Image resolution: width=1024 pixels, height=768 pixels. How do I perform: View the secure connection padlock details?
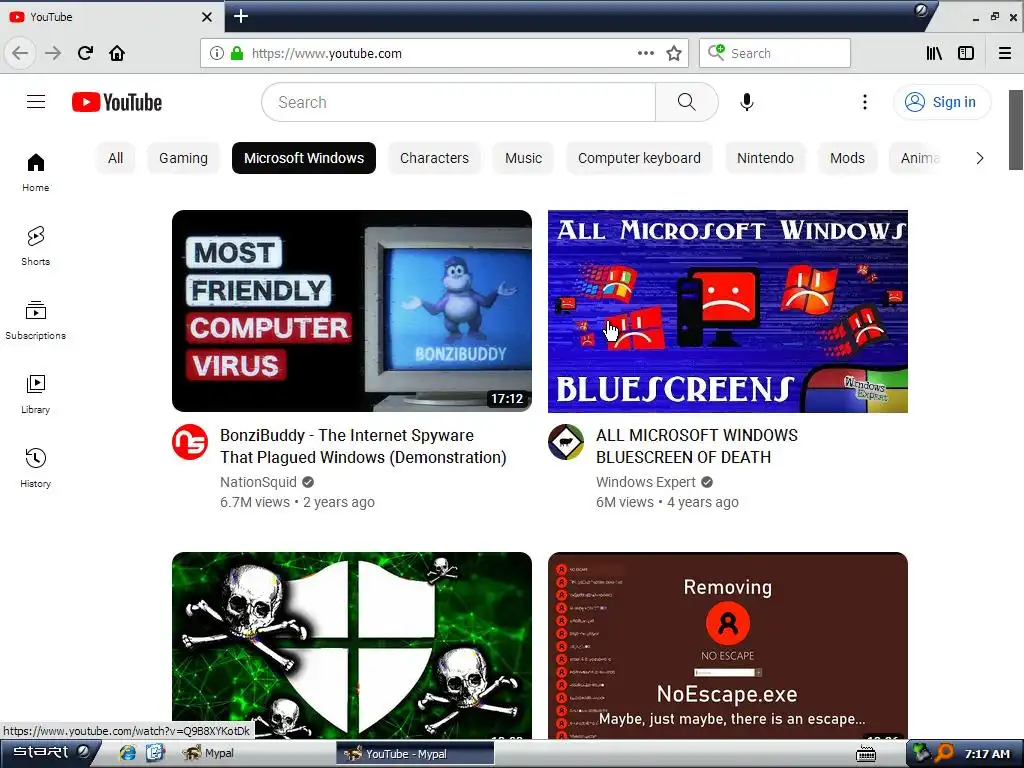[237, 53]
